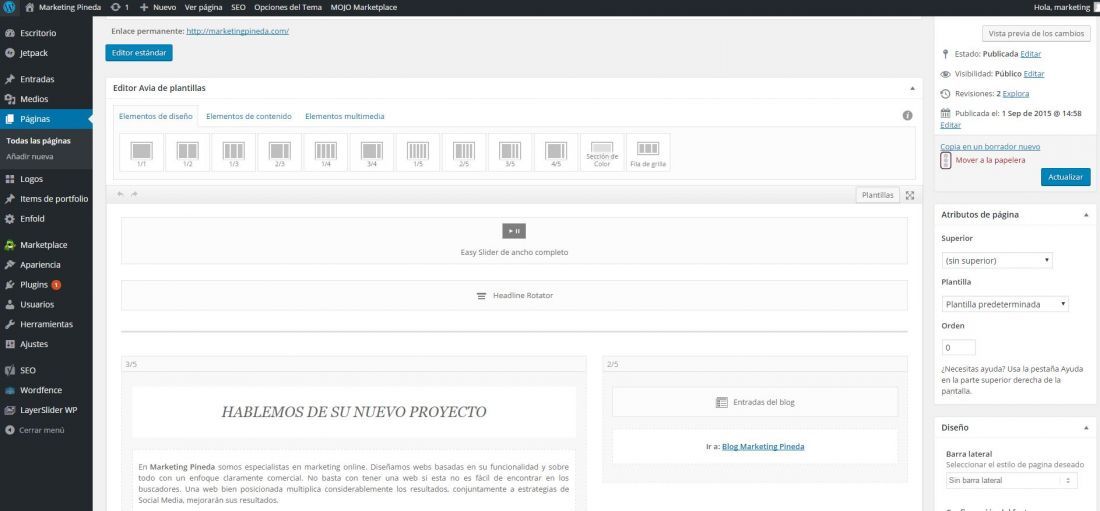
Task: Toggle fullscreen Avia editor icon
Action: coord(910,195)
